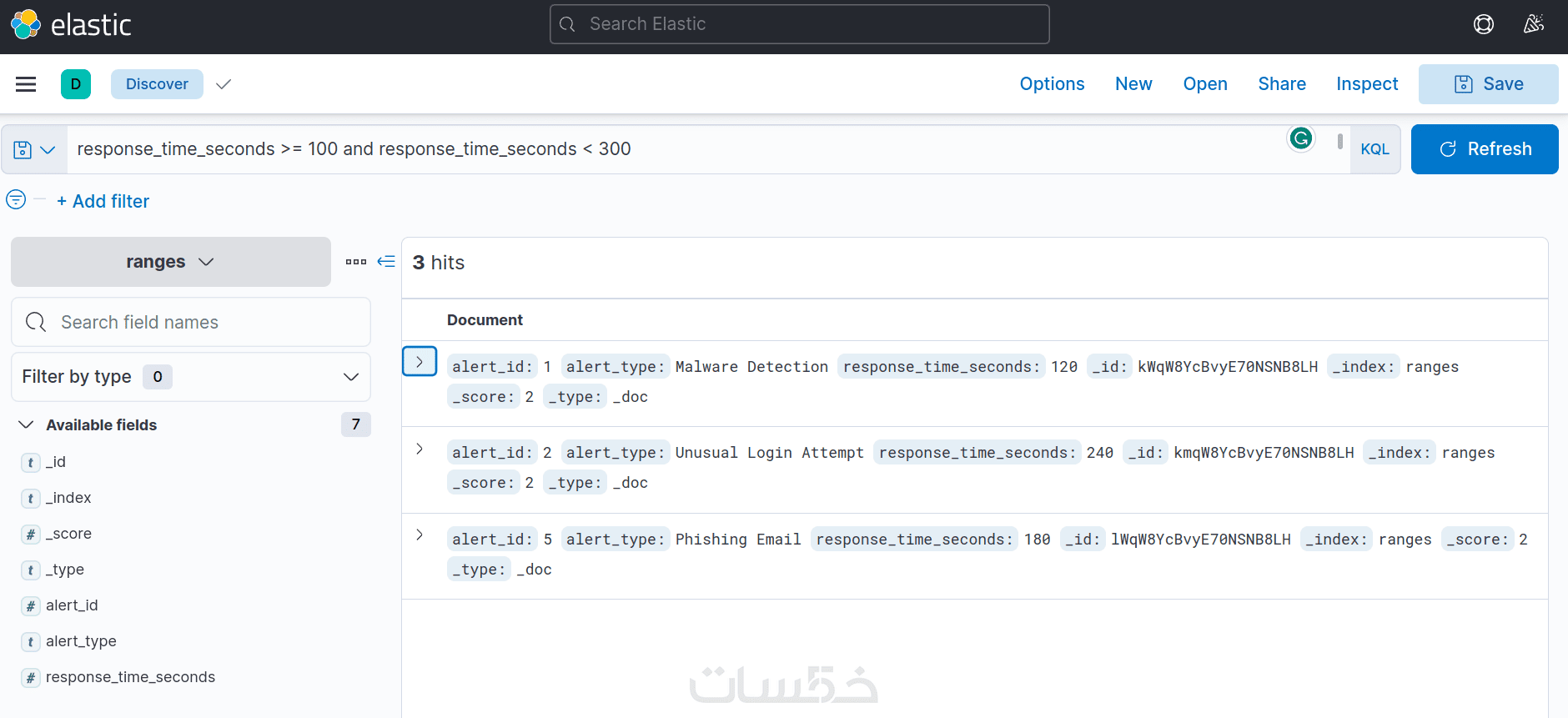Open the Inspect menu item
The image size is (1568, 718).
(x=1366, y=84)
